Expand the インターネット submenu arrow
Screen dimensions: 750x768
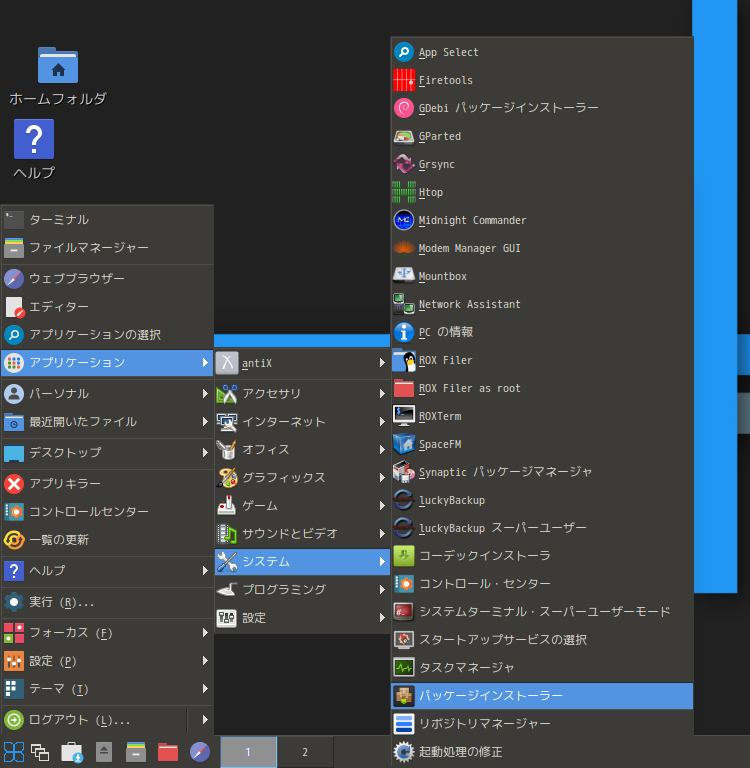pyautogui.click(x=382, y=421)
